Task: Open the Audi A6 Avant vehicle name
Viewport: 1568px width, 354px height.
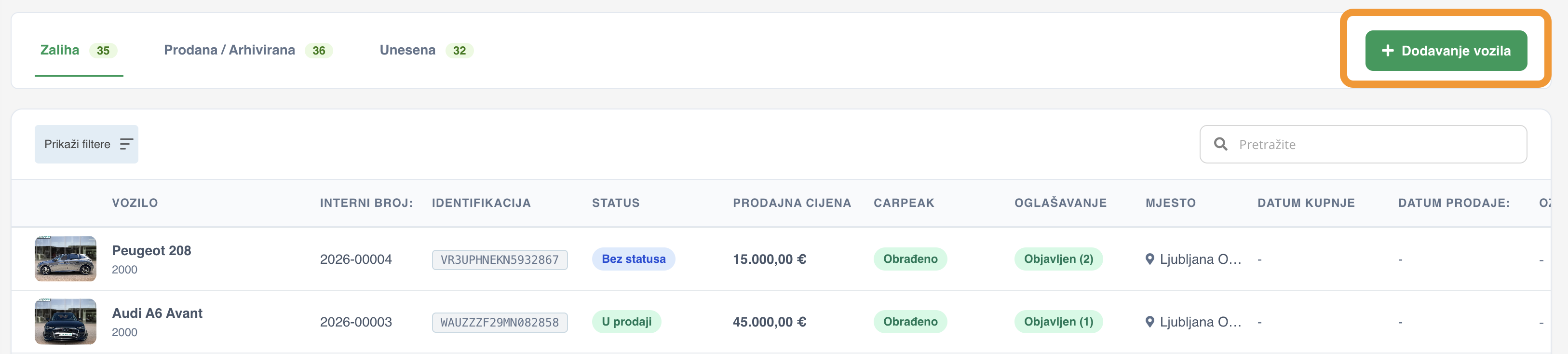Action: (x=157, y=313)
